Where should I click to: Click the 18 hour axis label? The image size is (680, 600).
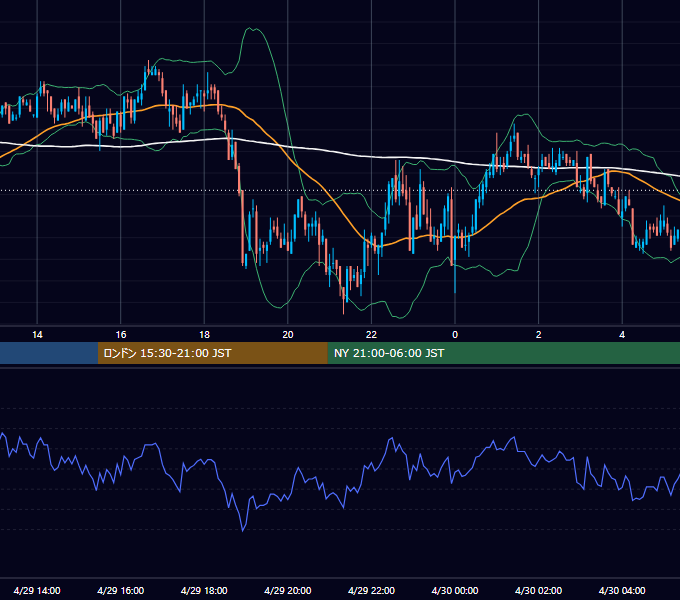coord(204,335)
